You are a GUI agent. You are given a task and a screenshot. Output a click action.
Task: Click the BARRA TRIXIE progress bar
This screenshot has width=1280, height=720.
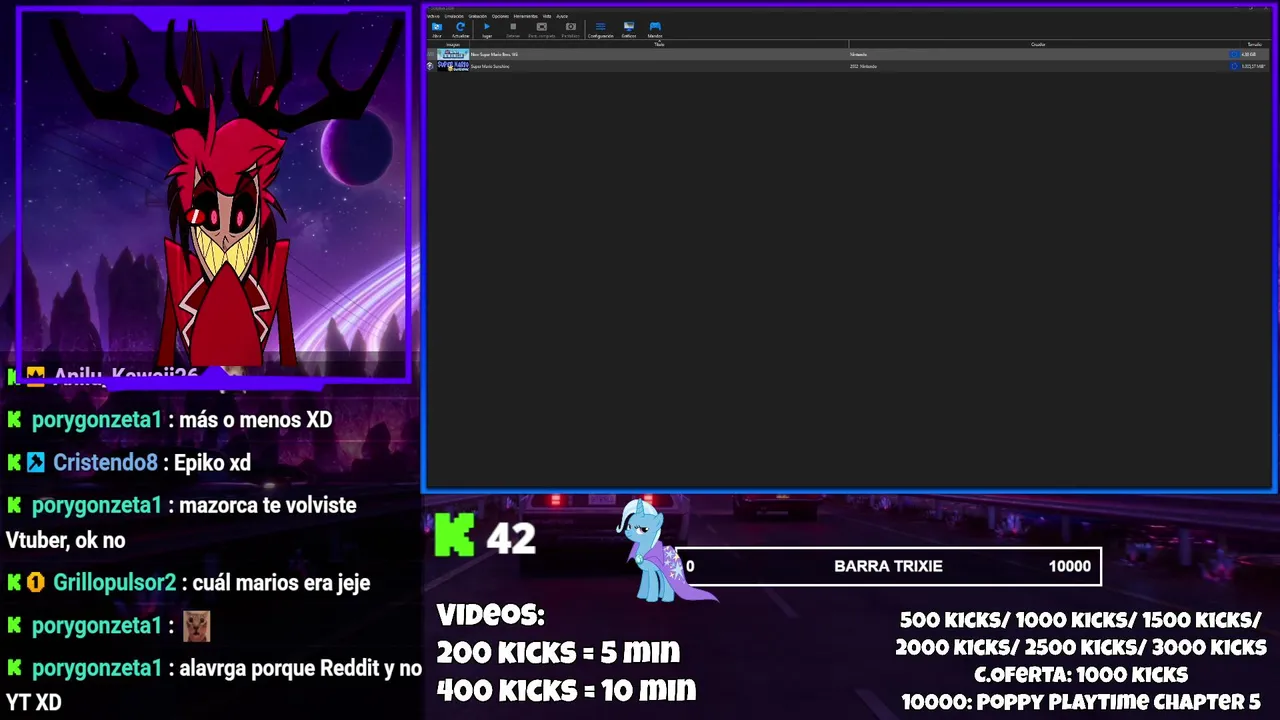889,566
